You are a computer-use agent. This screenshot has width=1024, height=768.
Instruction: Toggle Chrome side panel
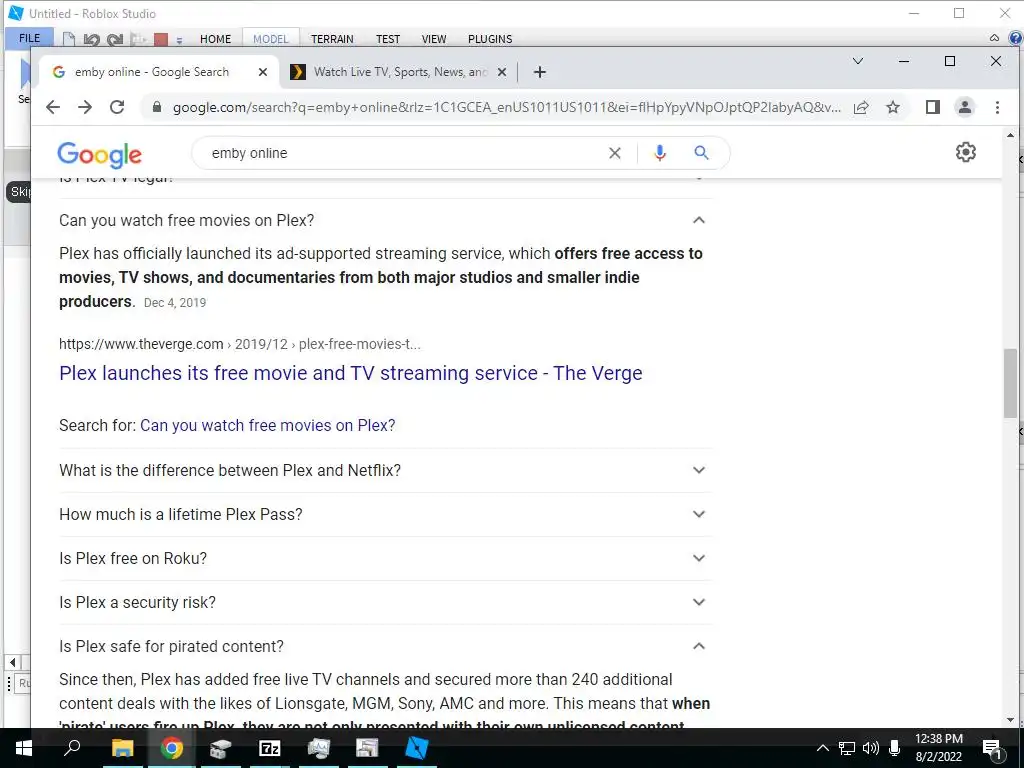click(933, 107)
